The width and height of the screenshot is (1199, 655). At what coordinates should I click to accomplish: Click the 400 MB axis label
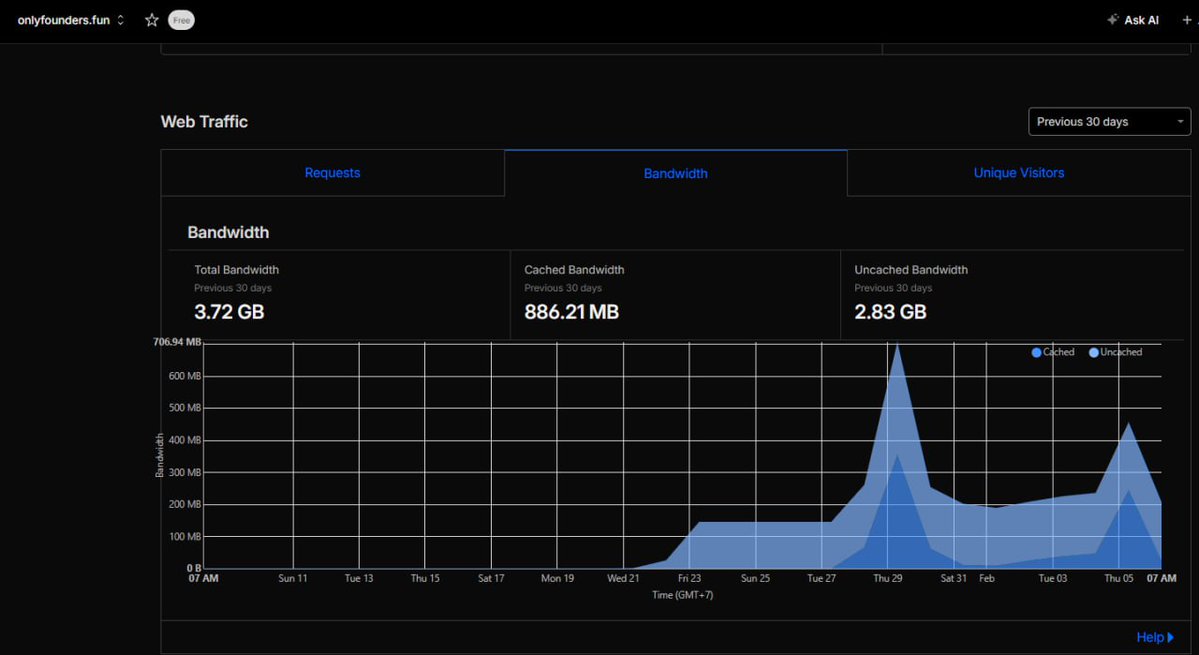pos(184,440)
